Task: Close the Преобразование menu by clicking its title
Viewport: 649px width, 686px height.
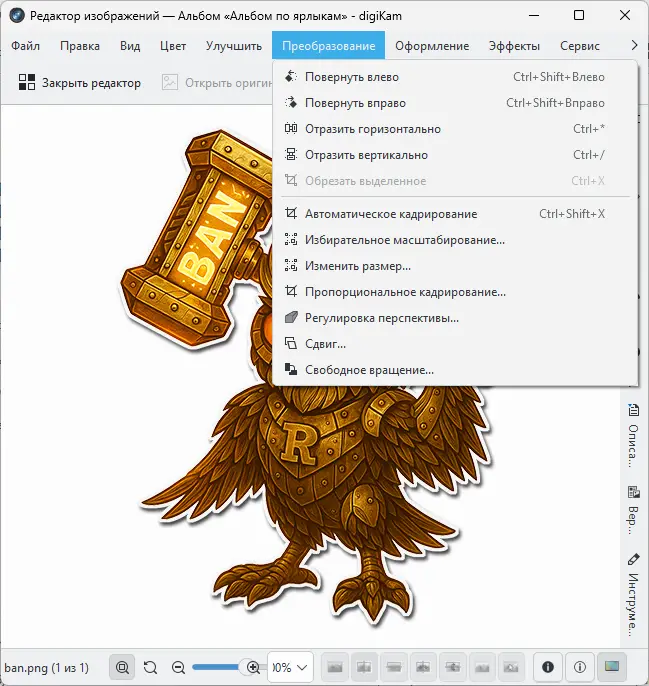Action: coord(328,46)
